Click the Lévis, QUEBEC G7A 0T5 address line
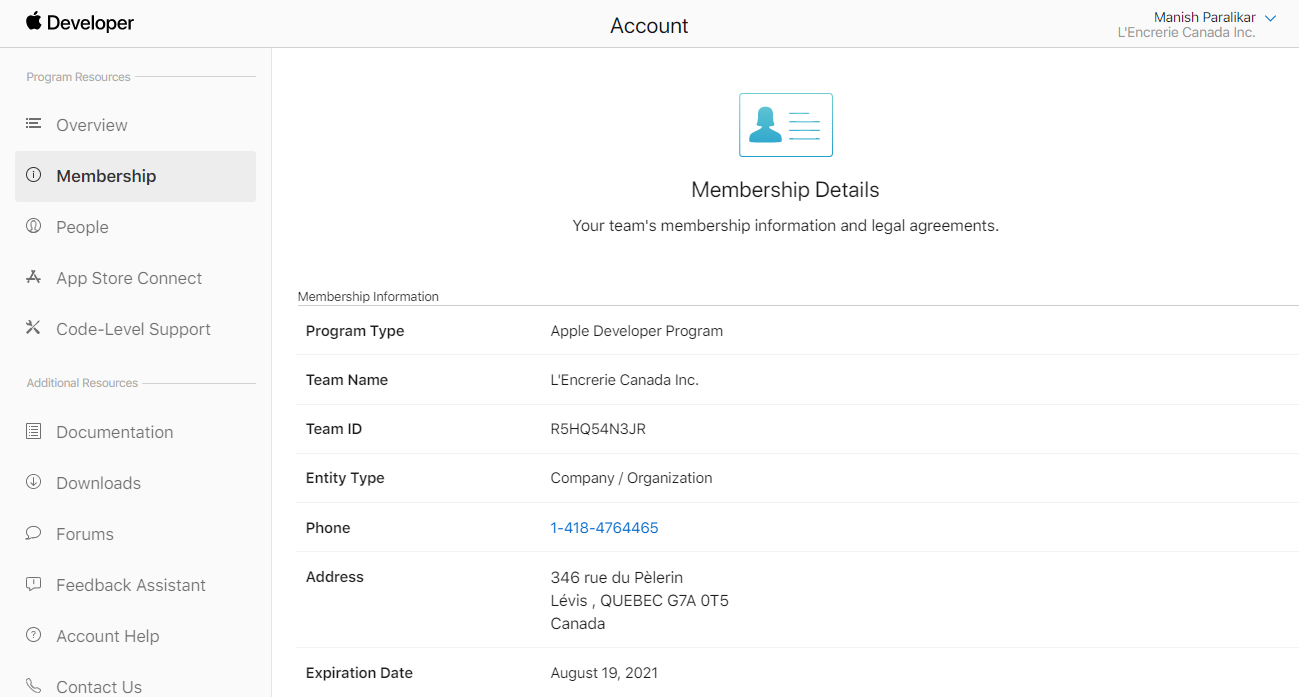 tap(640, 601)
